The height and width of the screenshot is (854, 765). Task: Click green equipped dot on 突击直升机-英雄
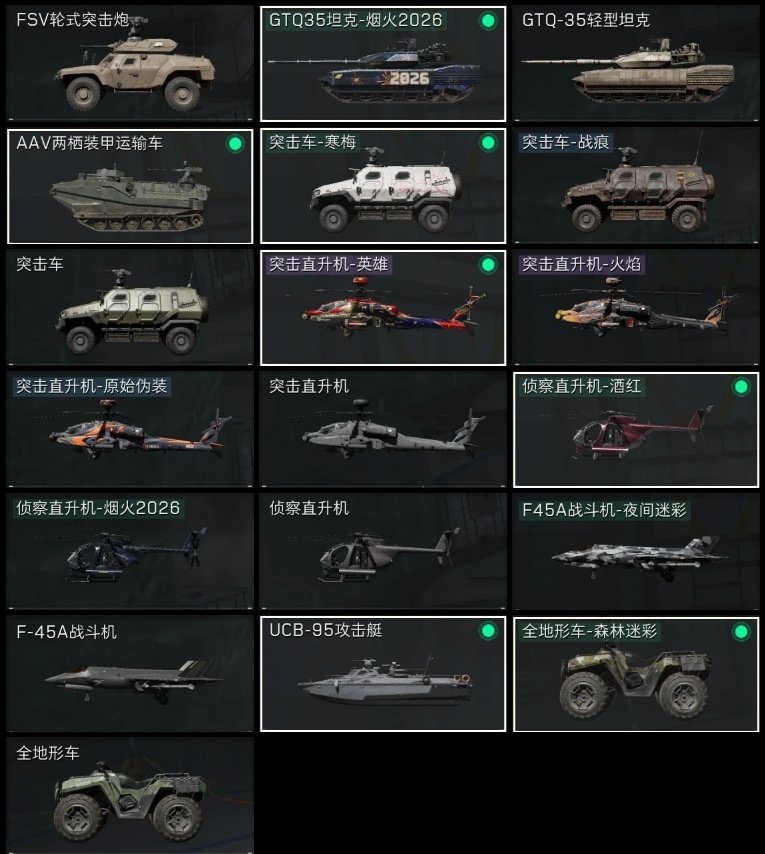click(x=488, y=265)
